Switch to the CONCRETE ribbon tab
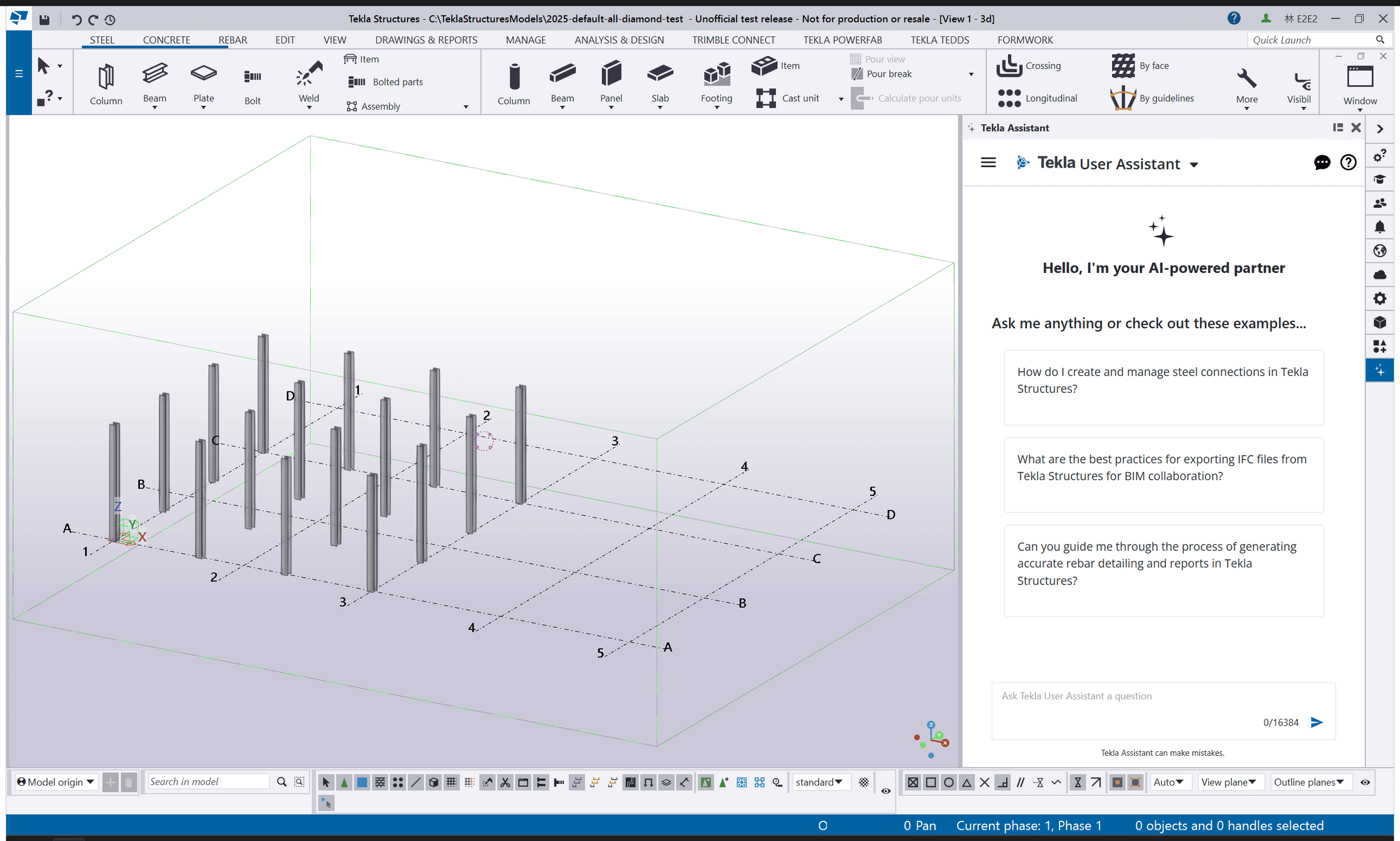 (166, 40)
